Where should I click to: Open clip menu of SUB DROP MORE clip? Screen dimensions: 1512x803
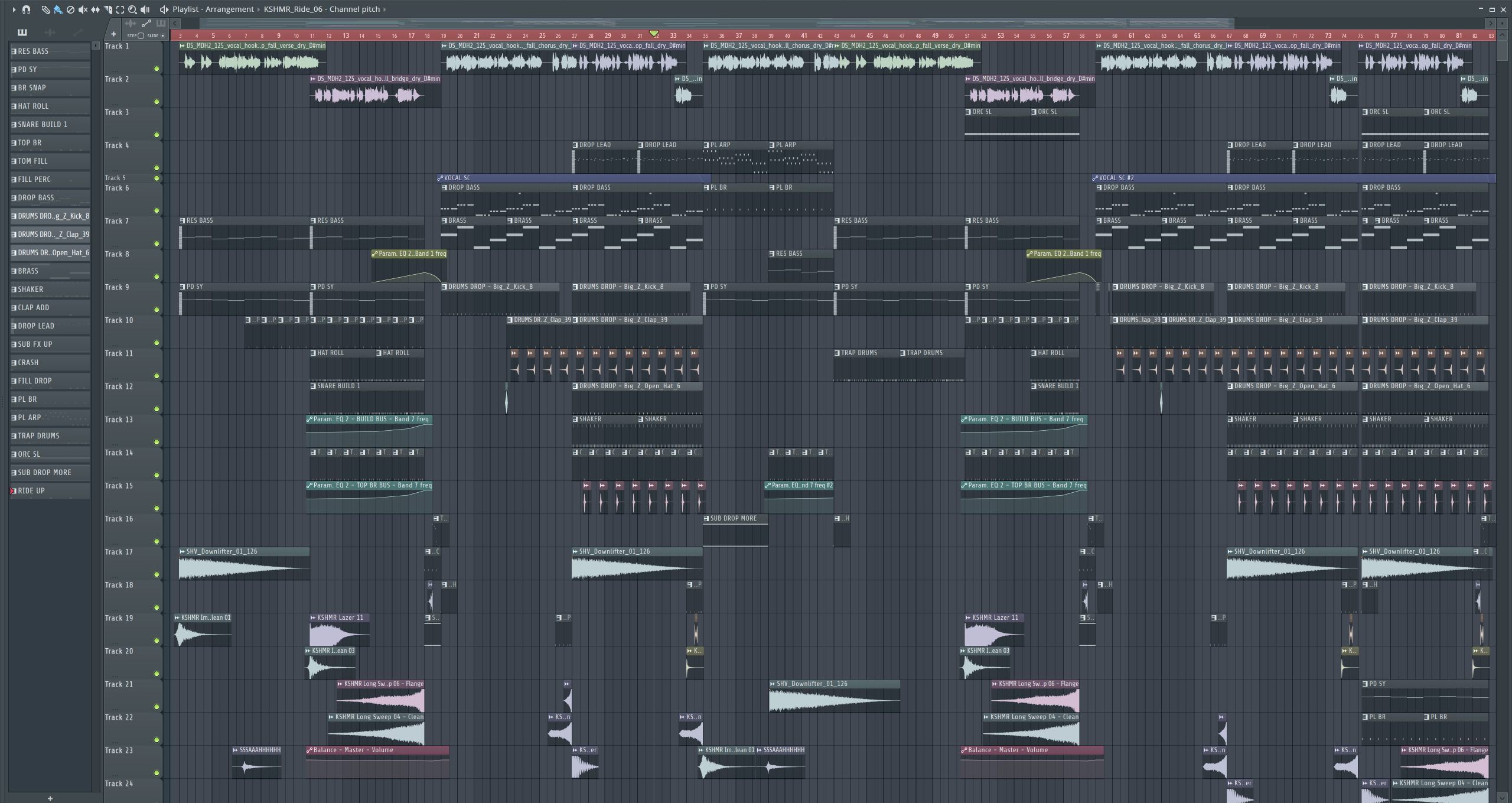coord(706,518)
